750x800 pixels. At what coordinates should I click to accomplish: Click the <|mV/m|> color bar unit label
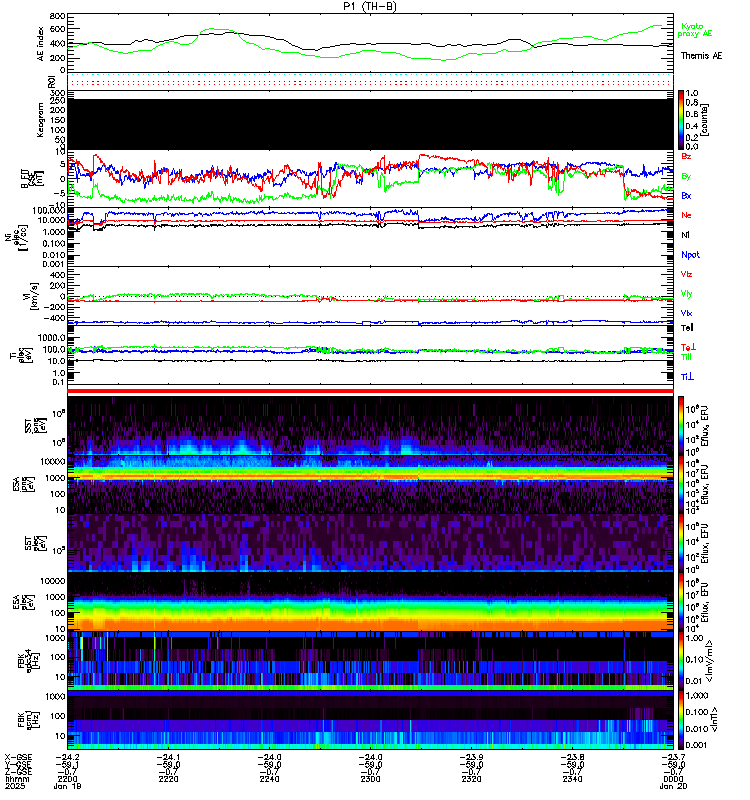tap(709, 661)
